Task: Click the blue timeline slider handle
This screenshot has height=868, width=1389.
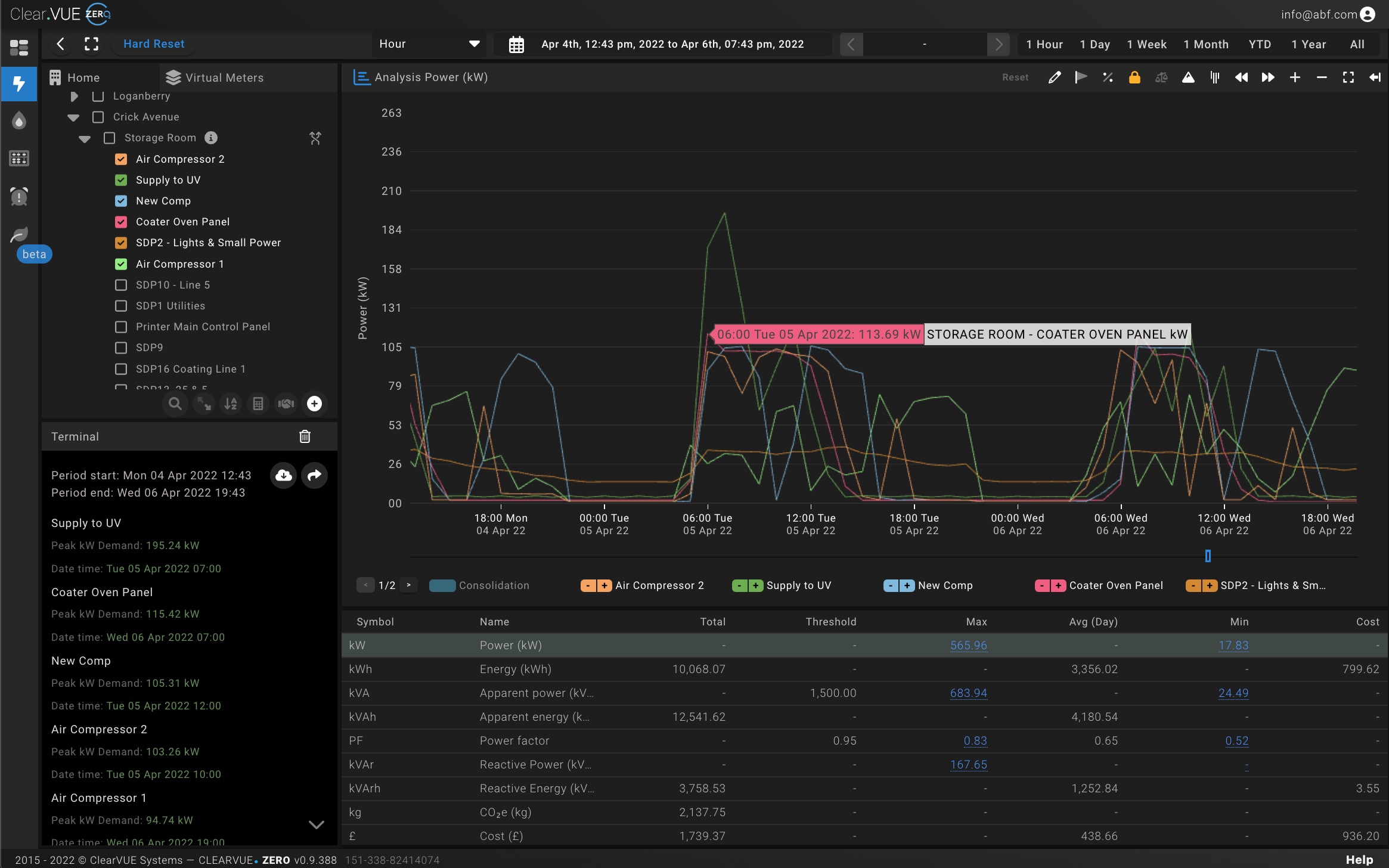Action: click(x=1208, y=556)
